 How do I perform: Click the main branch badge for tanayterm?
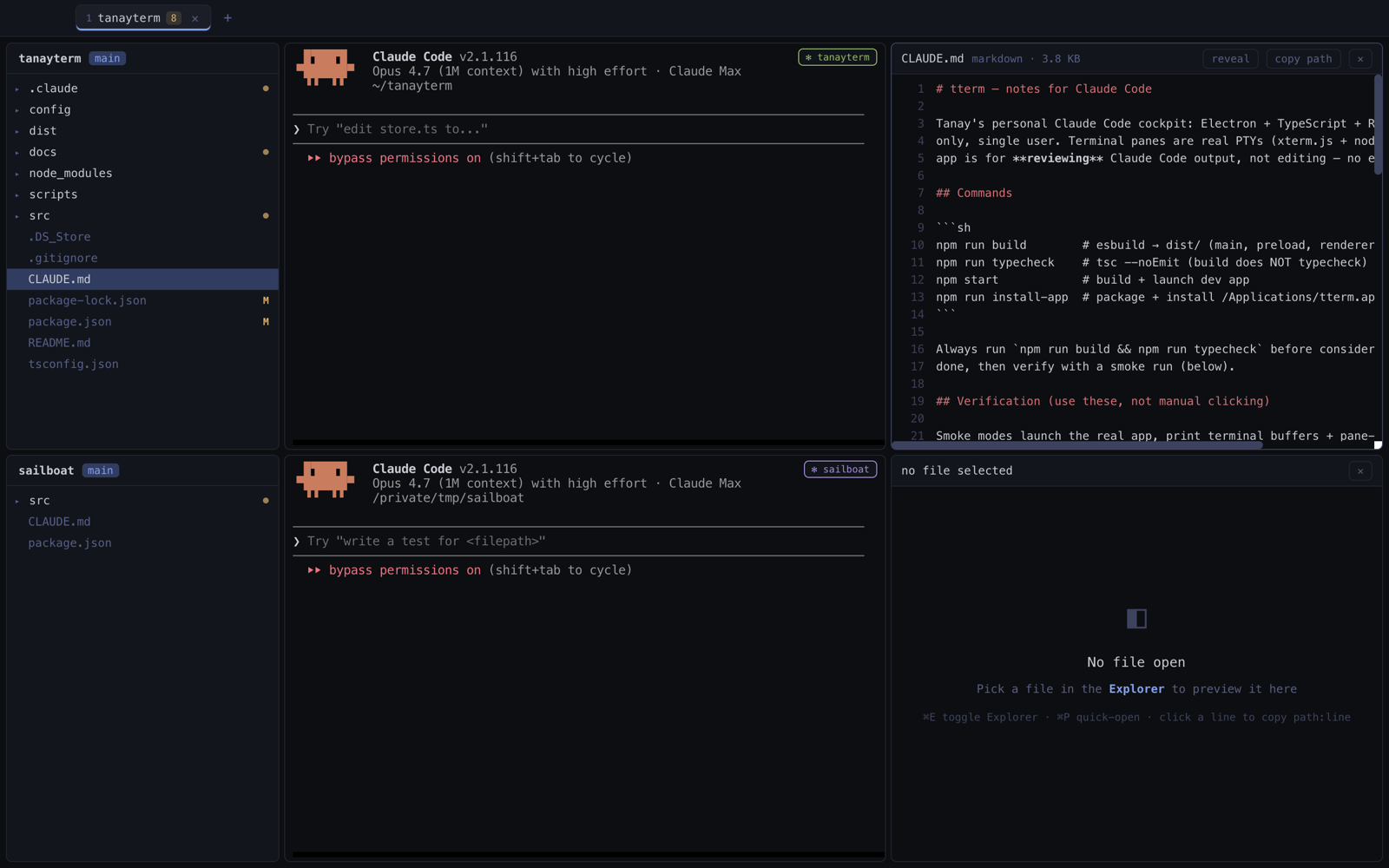pyautogui.click(x=108, y=58)
